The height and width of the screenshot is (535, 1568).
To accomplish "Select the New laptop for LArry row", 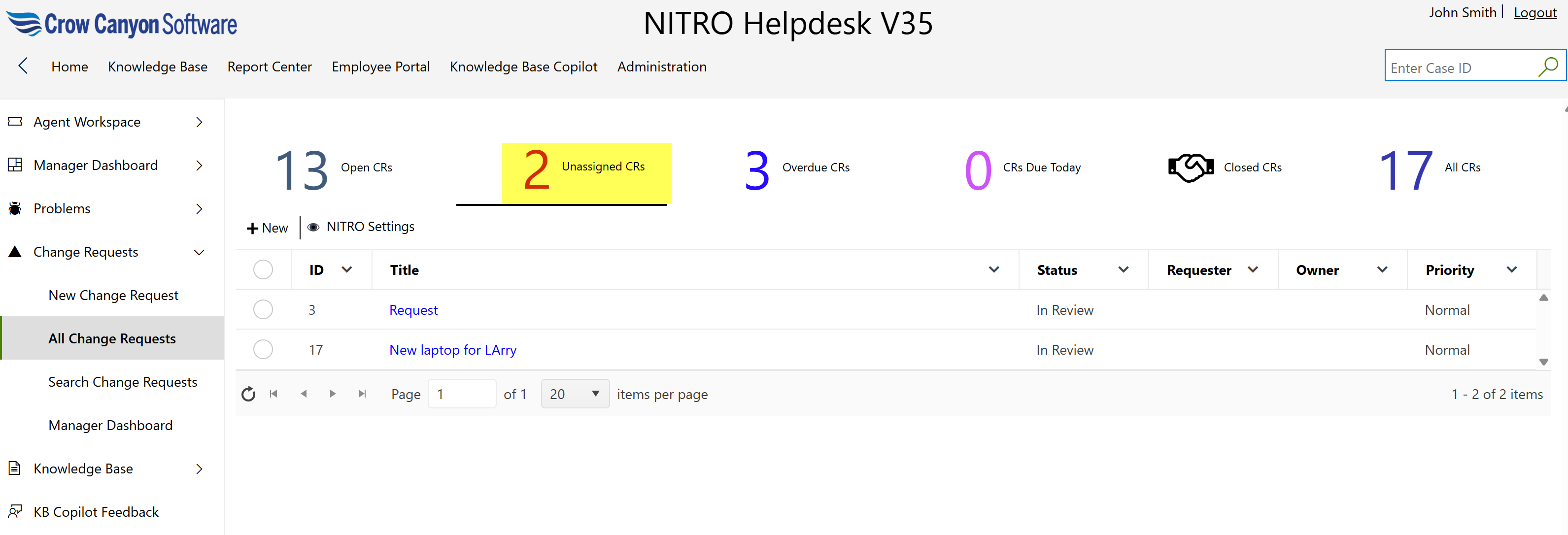I will pyautogui.click(x=263, y=349).
